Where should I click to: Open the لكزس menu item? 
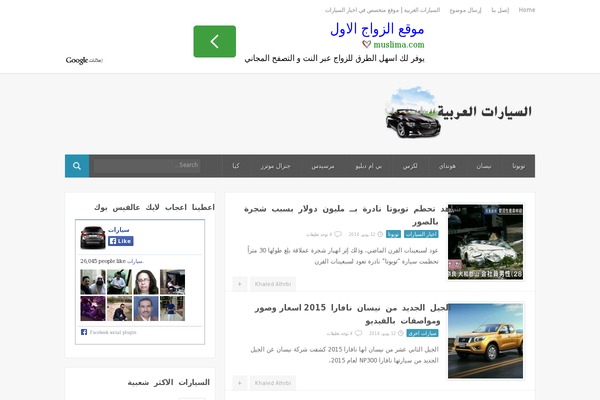pos(410,166)
